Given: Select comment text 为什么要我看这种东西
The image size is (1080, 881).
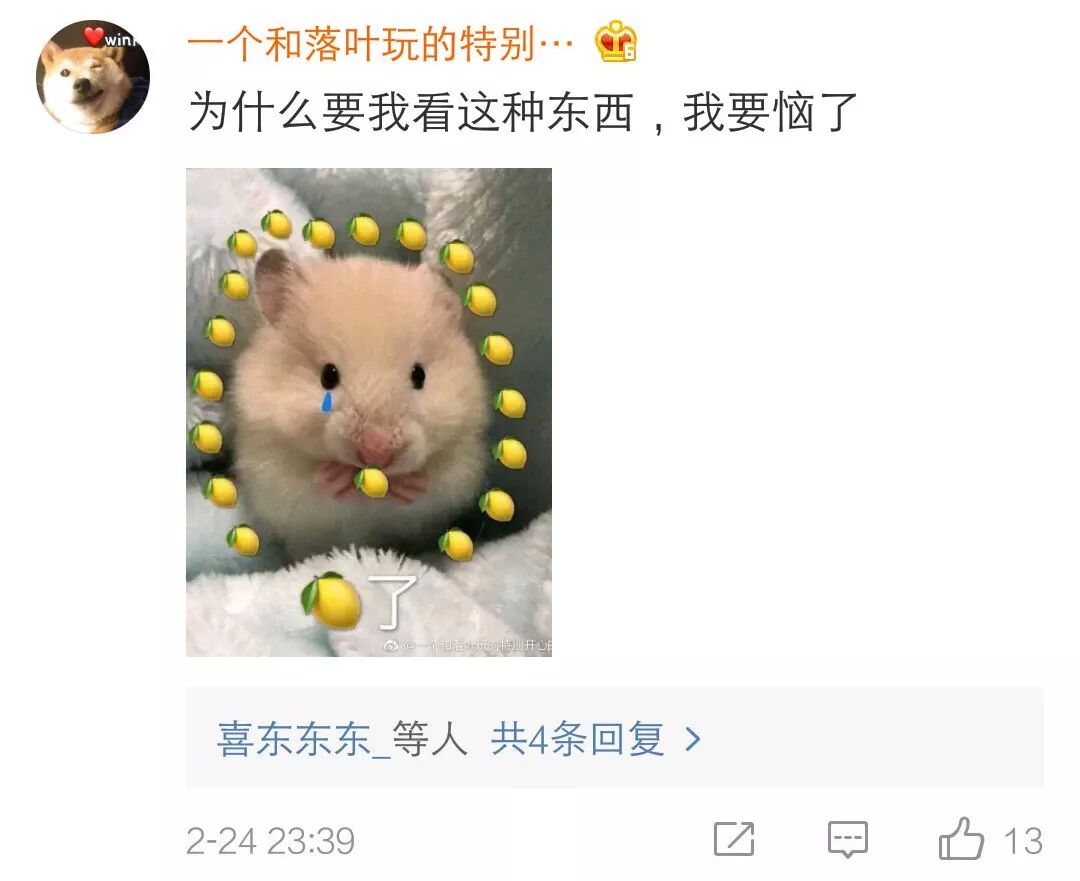Looking at the screenshot, I should [x=411, y=112].
